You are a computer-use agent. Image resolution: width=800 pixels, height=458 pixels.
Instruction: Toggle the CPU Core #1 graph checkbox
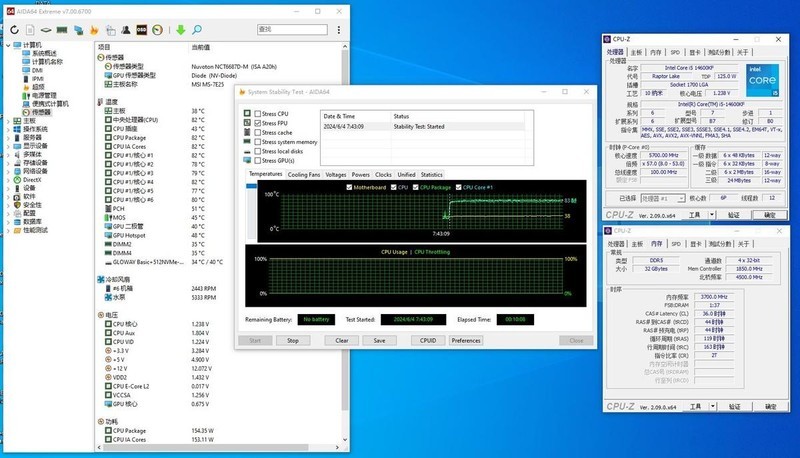click(x=458, y=188)
